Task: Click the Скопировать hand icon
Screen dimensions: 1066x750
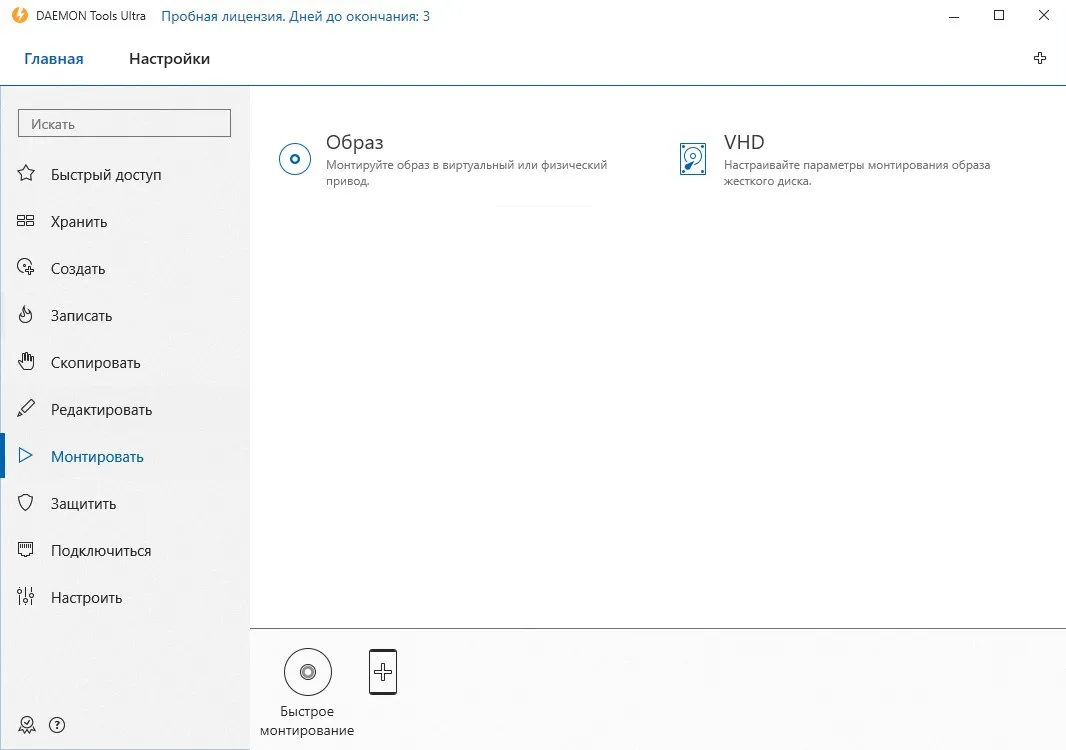Action: 26,361
